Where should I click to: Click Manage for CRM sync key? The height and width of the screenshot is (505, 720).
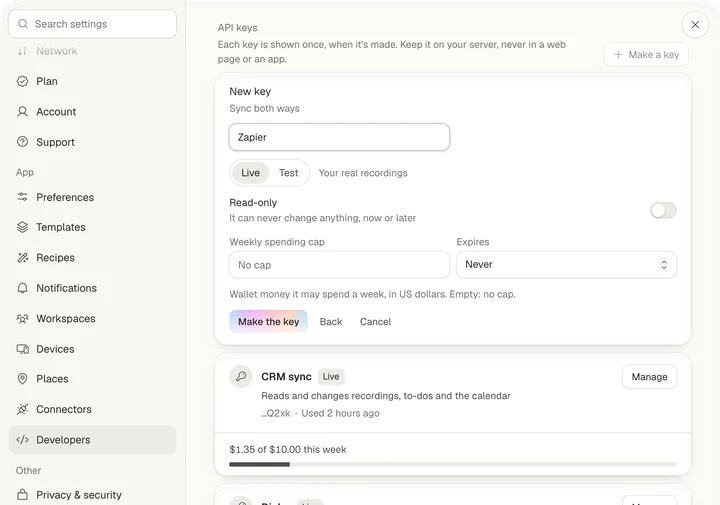(x=649, y=377)
